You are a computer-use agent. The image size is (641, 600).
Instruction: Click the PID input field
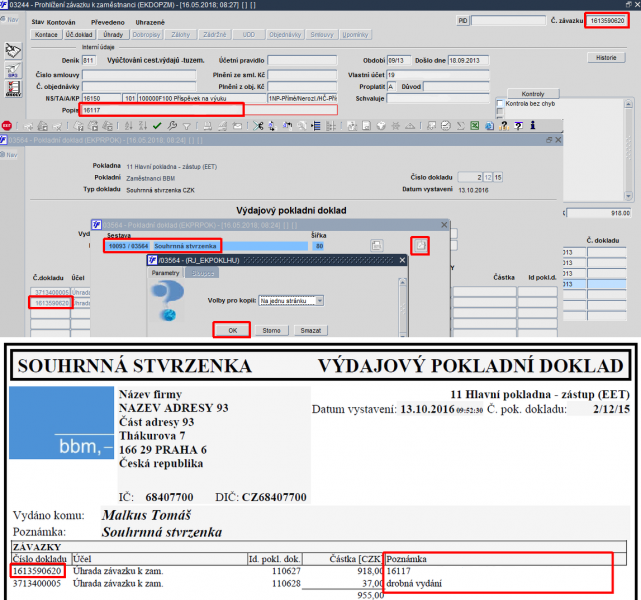[508, 20]
